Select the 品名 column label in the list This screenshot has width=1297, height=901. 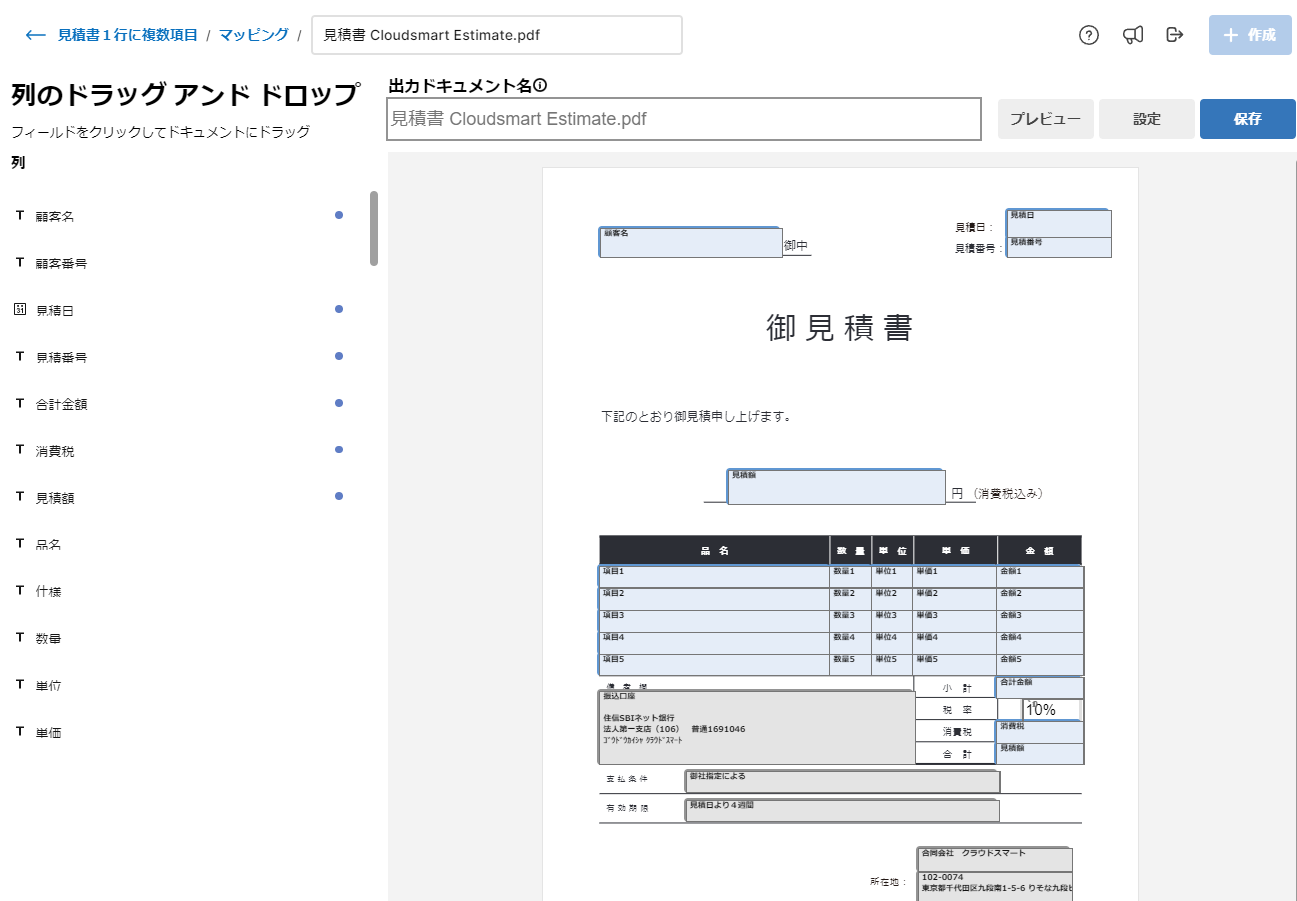49,544
